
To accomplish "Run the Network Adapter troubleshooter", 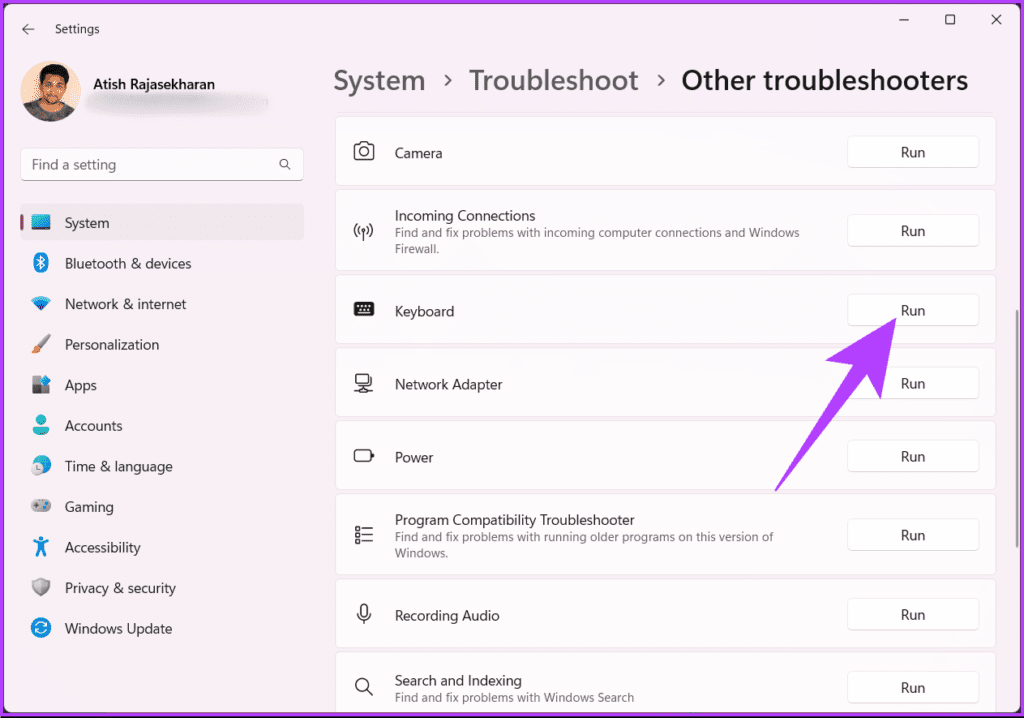I will click(x=912, y=383).
